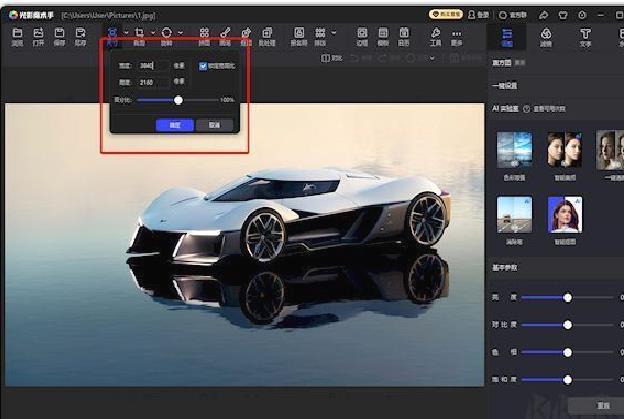
Task: Expand the dropdown arrow in the compare row
Action: [x=432, y=58]
